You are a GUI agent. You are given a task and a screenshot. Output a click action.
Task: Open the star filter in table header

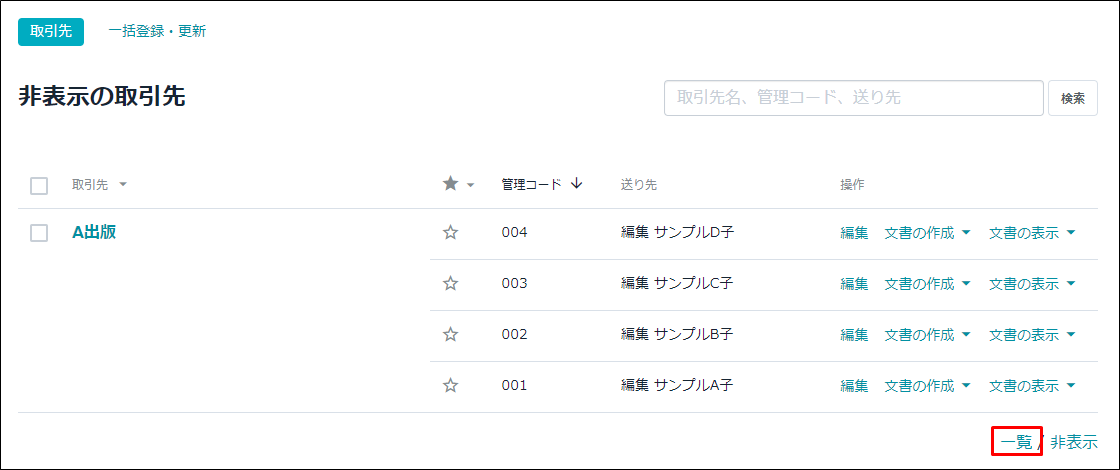tap(458, 184)
